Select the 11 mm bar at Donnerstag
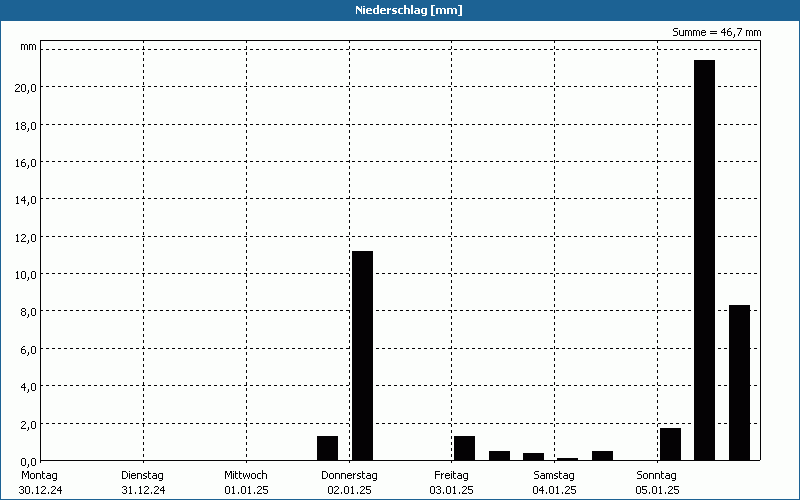 pyautogui.click(x=362, y=356)
